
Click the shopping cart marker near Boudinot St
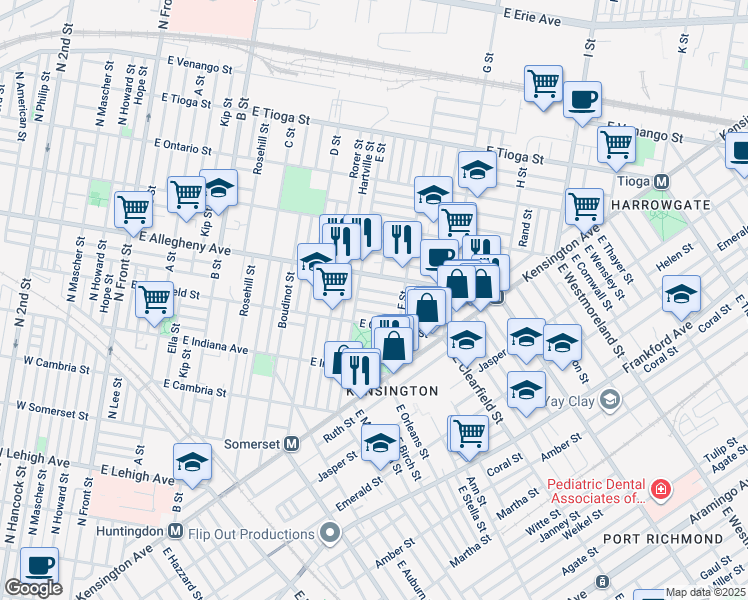pyautogui.click(x=332, y=286)
